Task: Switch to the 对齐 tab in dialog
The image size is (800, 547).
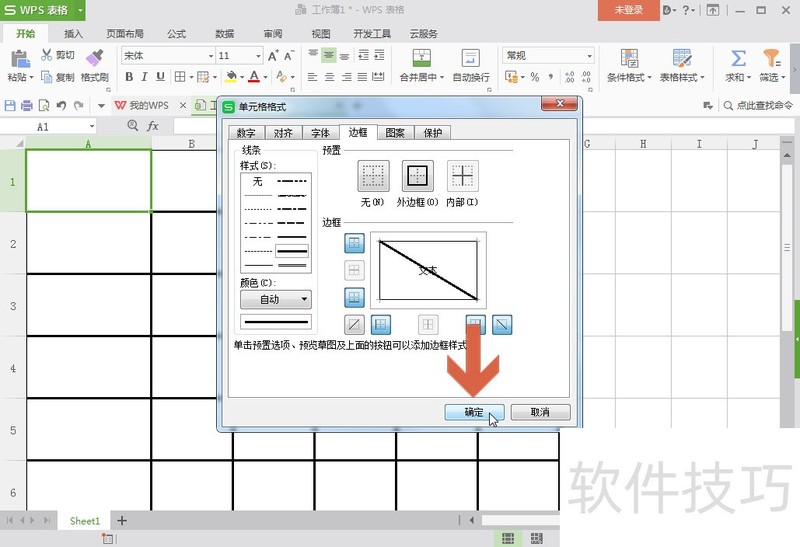Action: tap(283, 133)
